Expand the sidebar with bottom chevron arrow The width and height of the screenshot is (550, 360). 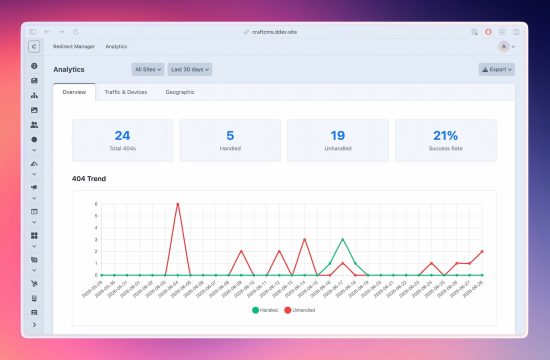(x=34, y=325)
